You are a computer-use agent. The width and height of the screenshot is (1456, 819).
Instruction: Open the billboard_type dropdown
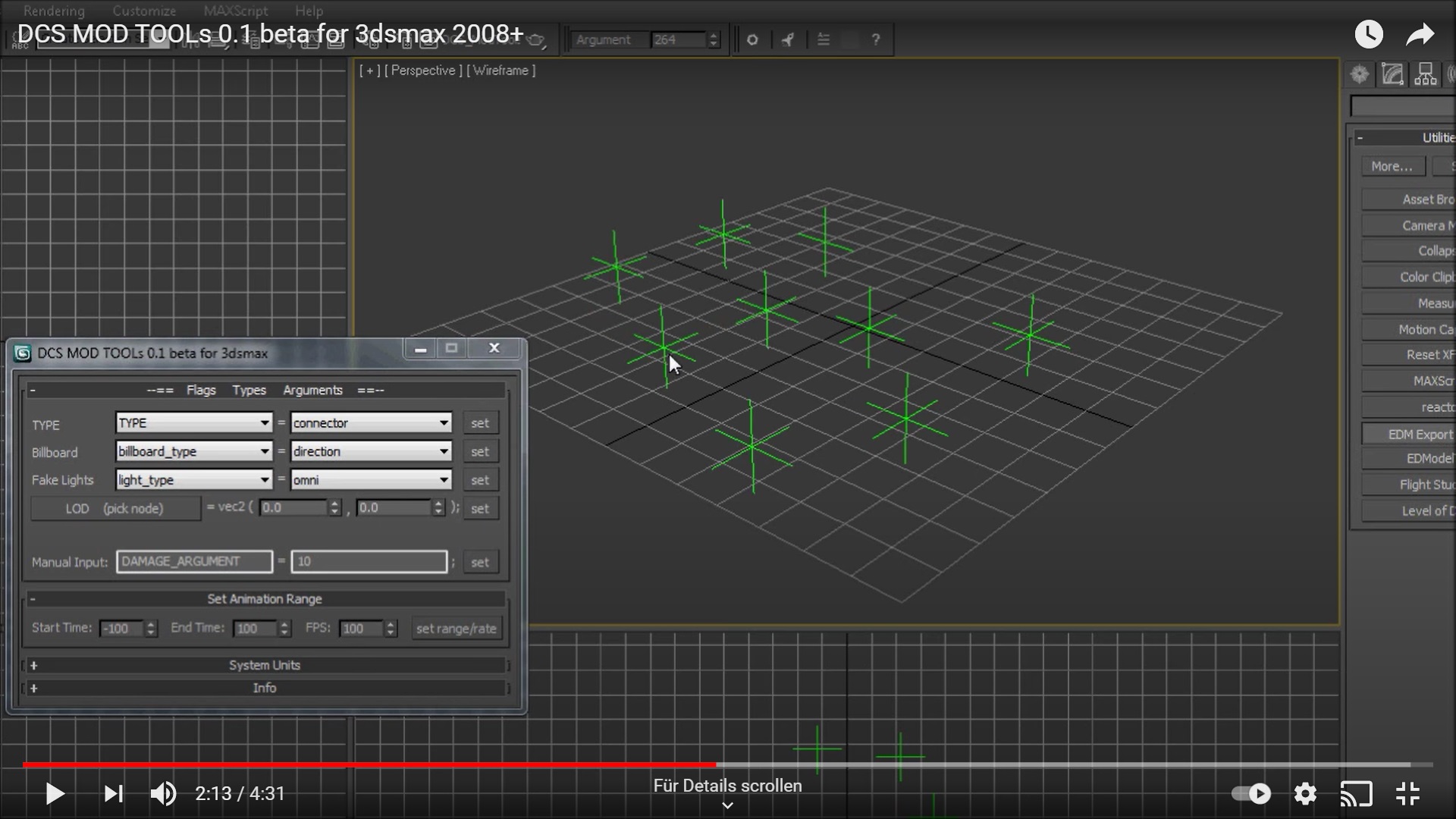194,451
